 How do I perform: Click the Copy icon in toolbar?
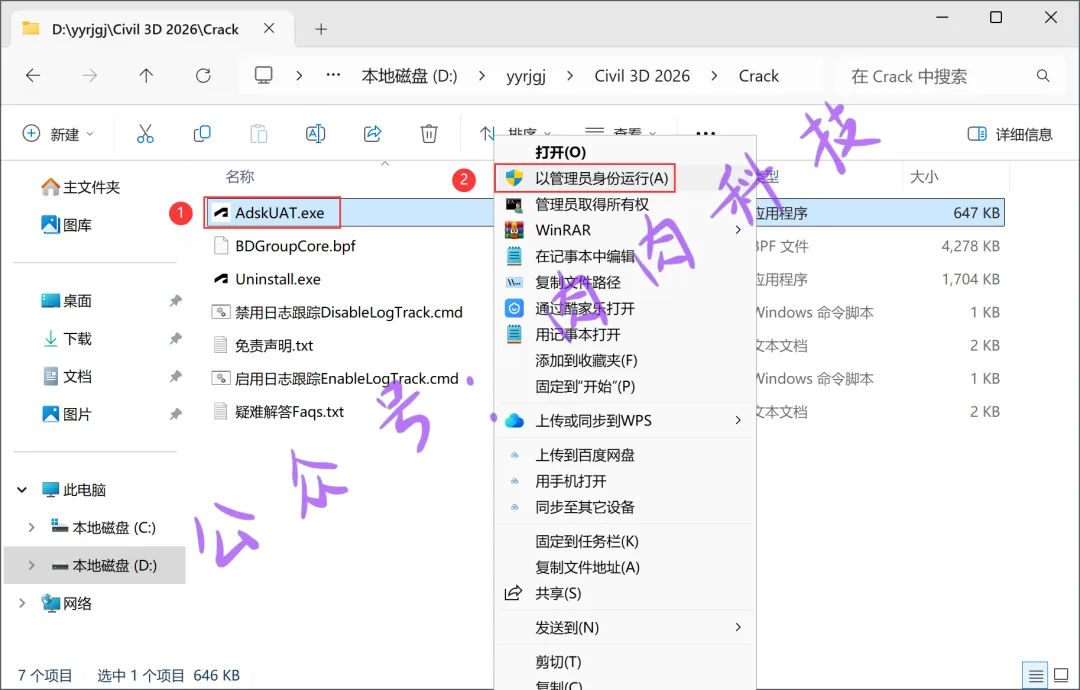click(x=202, y=134)
